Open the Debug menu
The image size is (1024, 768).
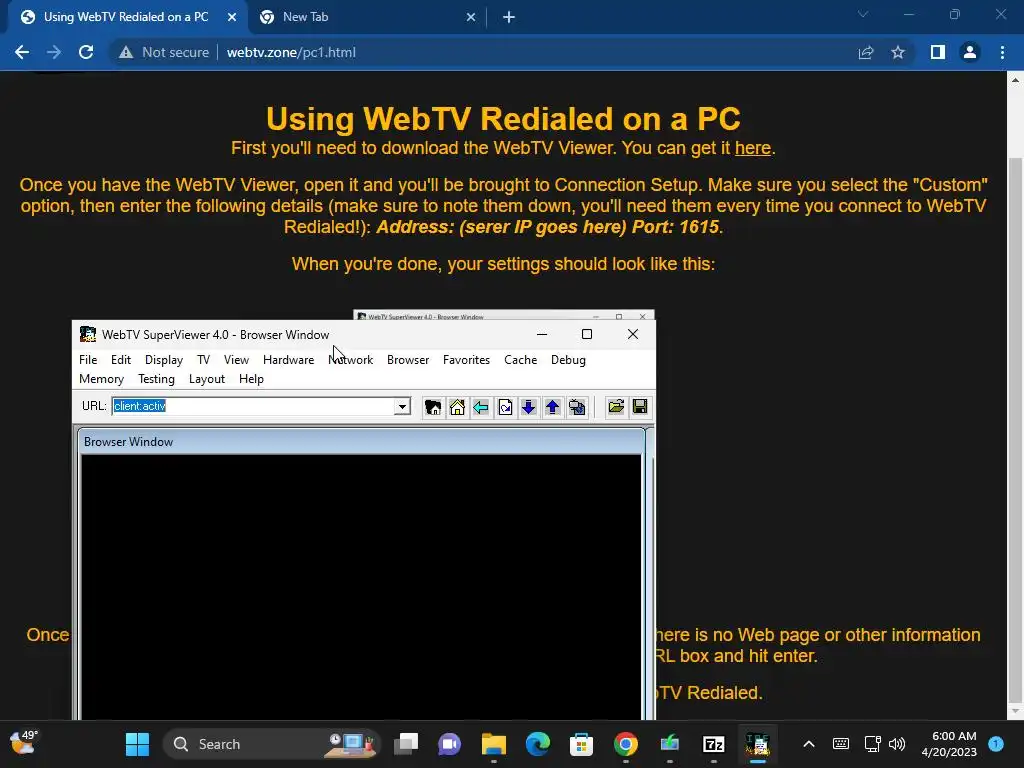click(x=568, y=360)
